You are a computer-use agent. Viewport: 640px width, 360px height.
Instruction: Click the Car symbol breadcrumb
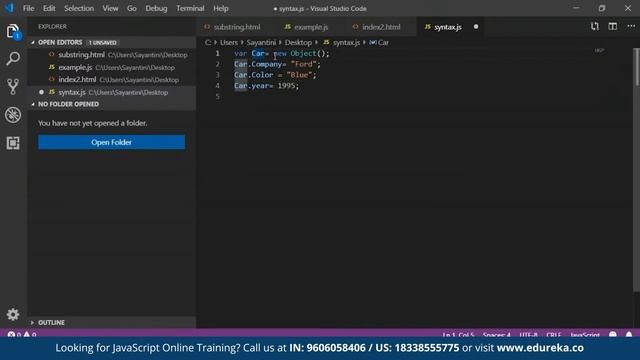(380, 42)
